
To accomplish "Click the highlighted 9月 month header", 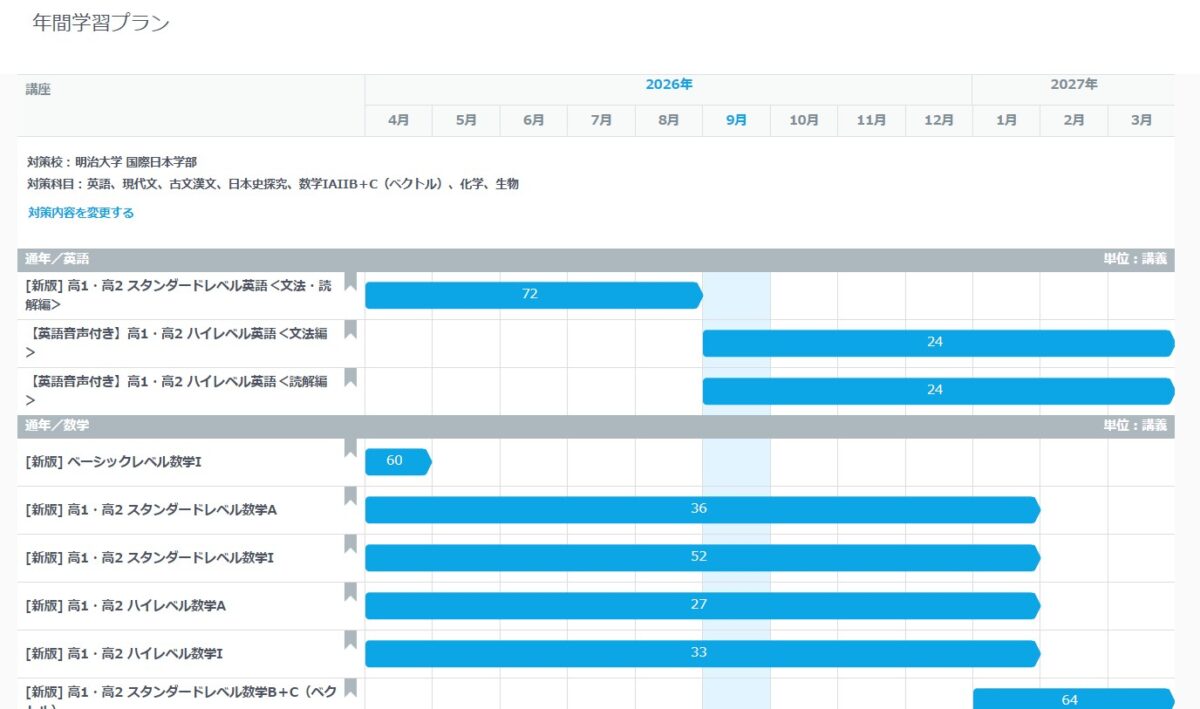I will coord(736,120).
